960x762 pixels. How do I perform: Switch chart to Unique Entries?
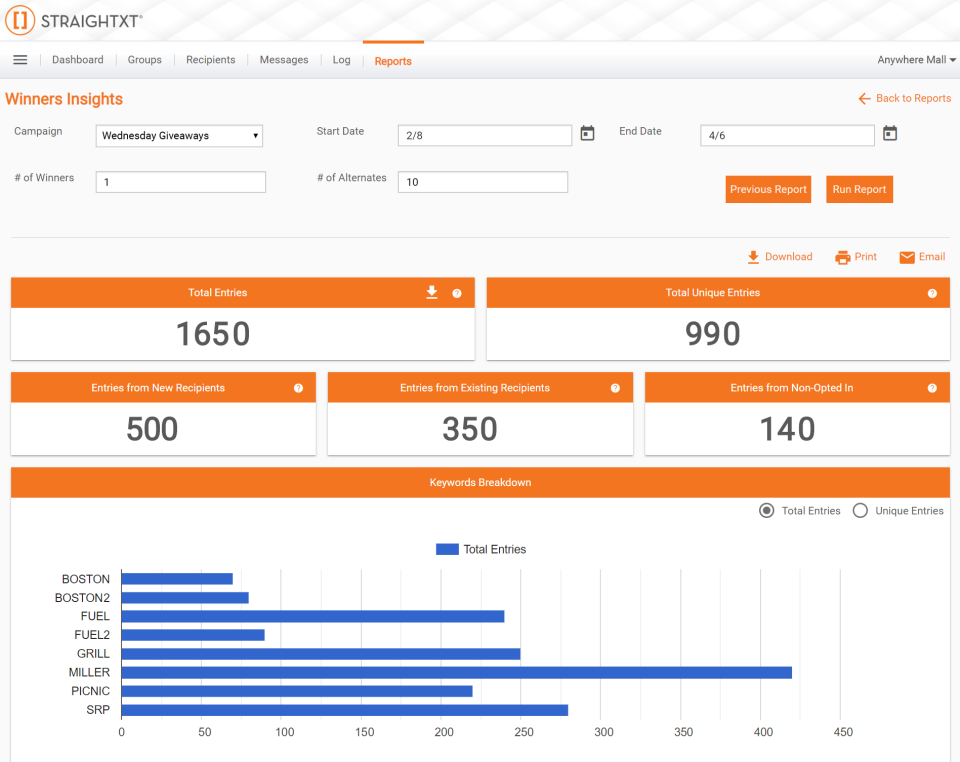click(860, 510)
